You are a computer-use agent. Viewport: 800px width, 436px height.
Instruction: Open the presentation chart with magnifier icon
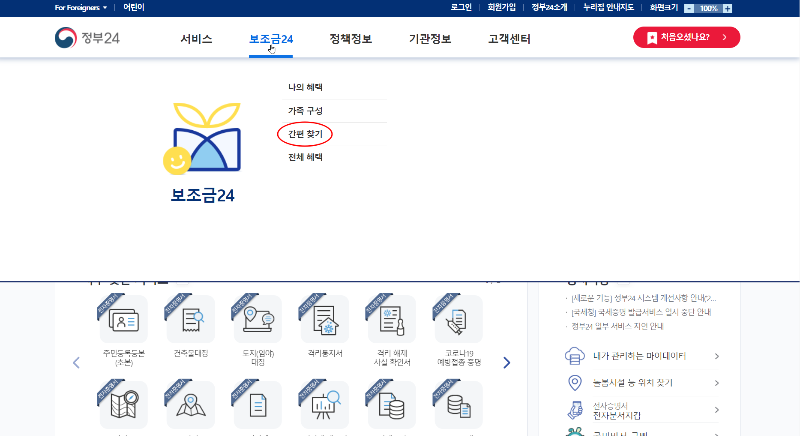[325, 404]
